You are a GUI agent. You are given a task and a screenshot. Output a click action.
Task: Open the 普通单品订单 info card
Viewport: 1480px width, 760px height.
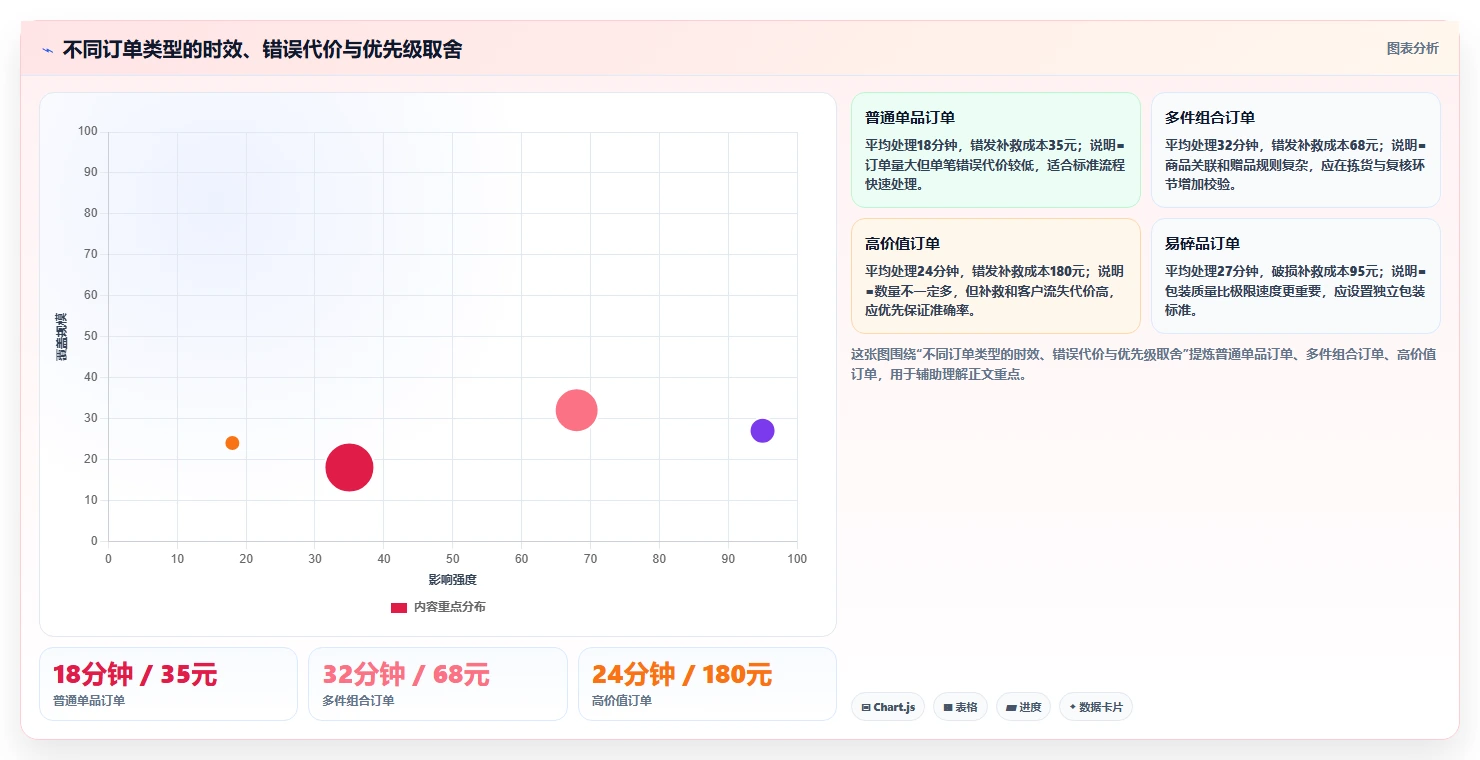coord(995,150)
